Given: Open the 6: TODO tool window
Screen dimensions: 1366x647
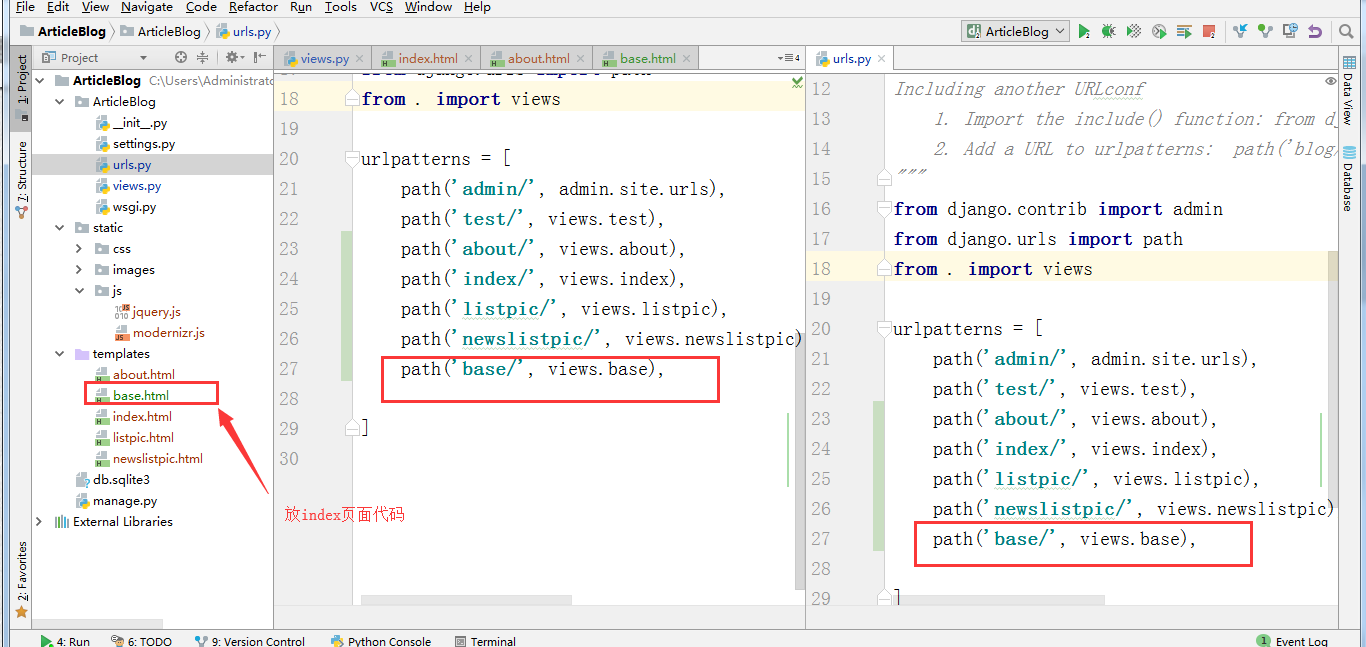Looking at the screenshot, I should (141, 641).
